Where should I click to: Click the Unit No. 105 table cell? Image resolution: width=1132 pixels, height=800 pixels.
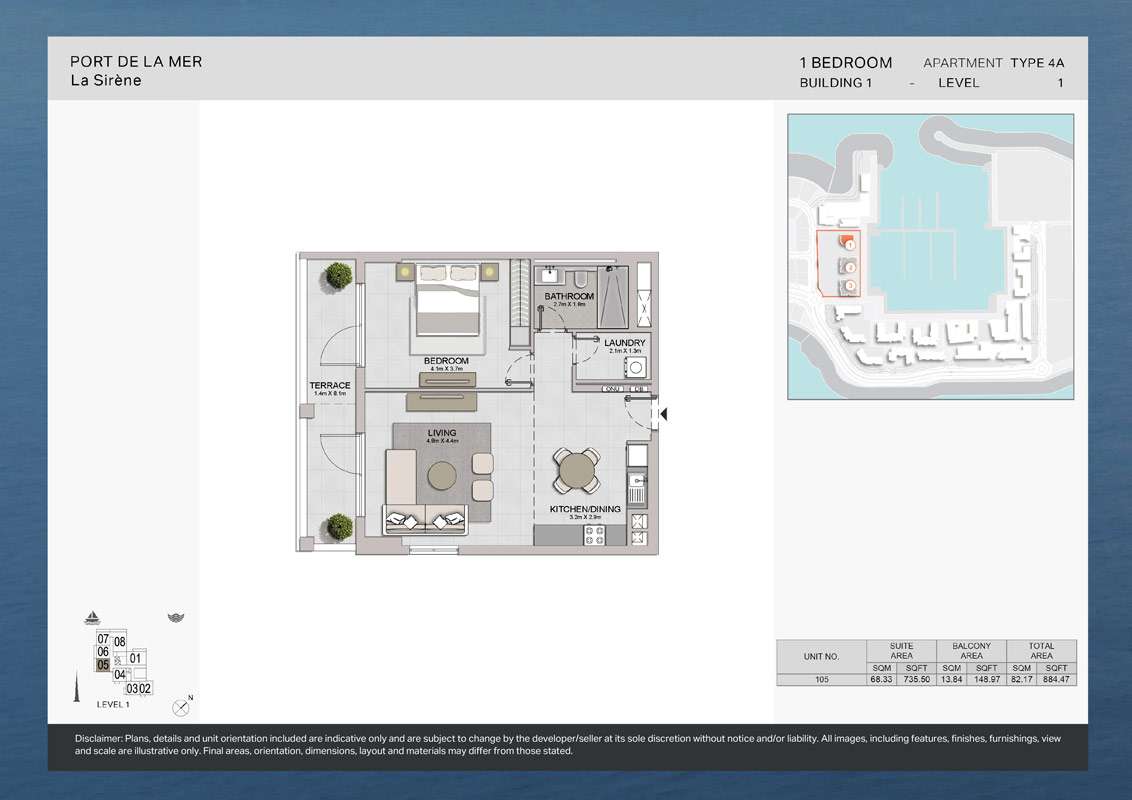(821, 679)
